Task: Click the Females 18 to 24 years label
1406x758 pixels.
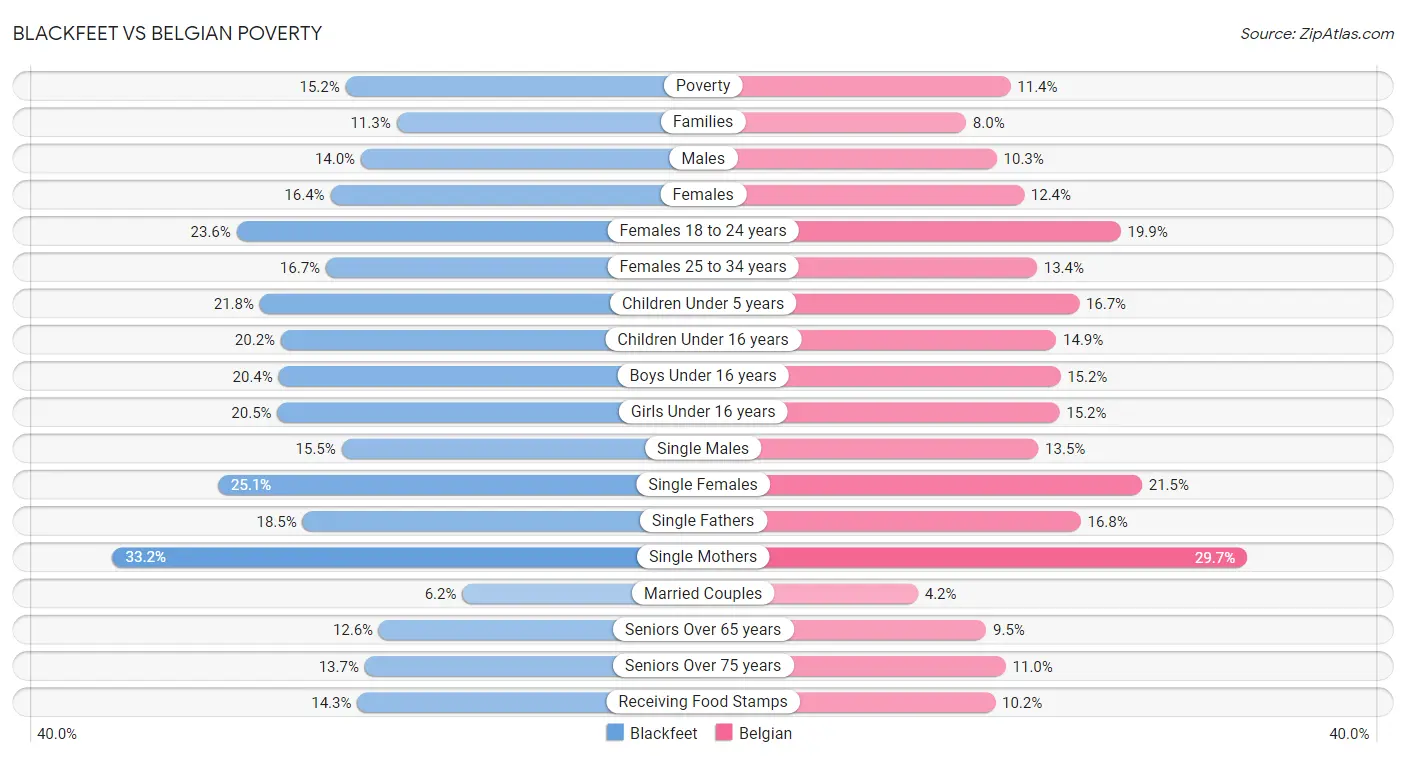Action: (703, 231)
